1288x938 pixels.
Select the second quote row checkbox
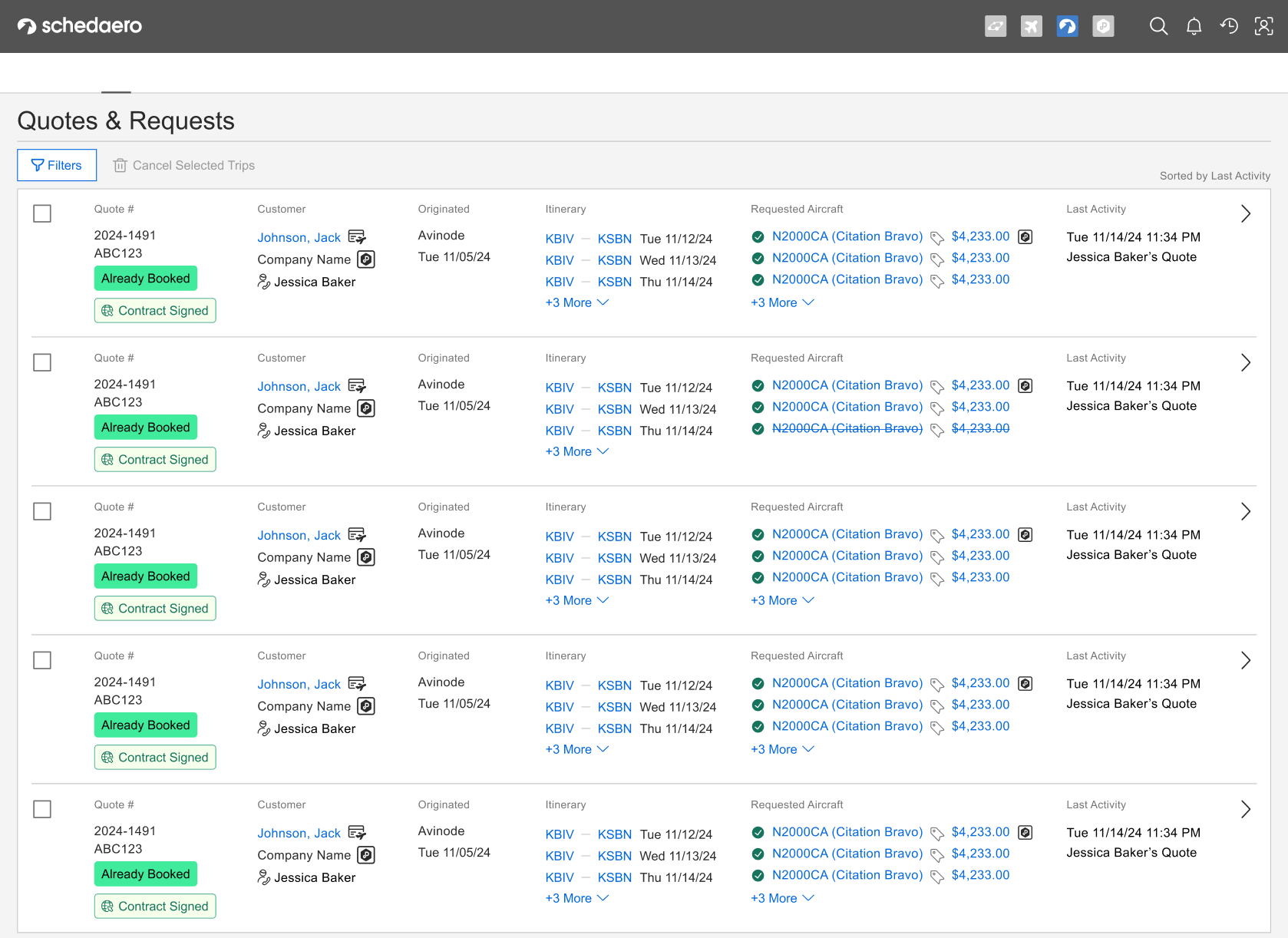[42, 362]
